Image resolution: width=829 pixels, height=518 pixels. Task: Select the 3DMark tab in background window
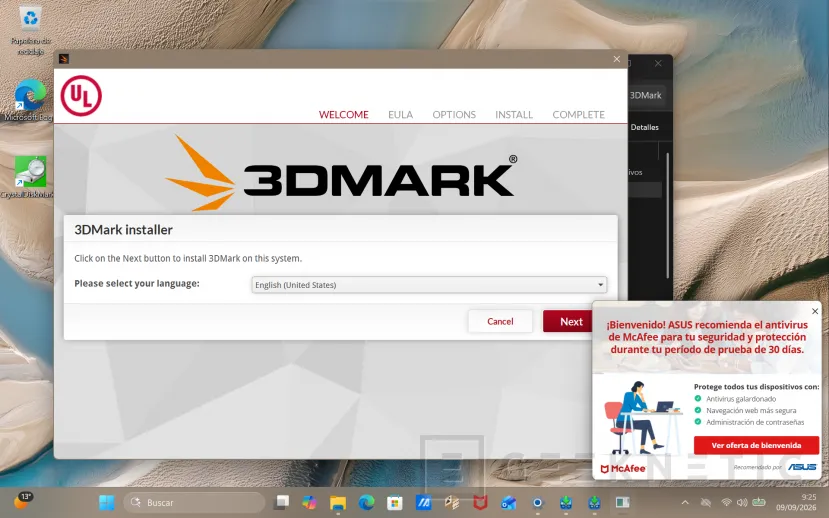click(x=645, y=95)
